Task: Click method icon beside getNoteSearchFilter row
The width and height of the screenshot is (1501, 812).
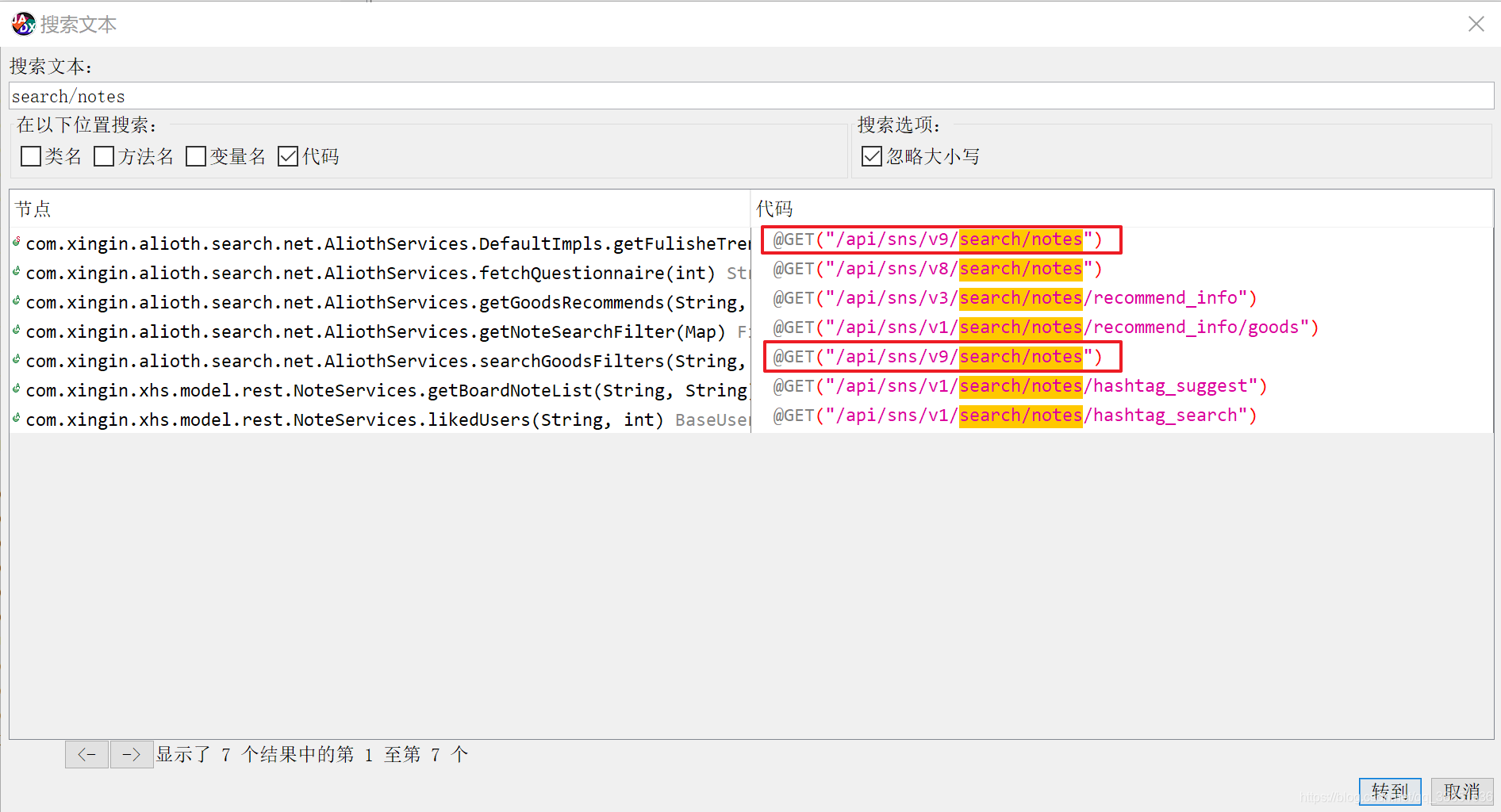Action: (17, 330)
